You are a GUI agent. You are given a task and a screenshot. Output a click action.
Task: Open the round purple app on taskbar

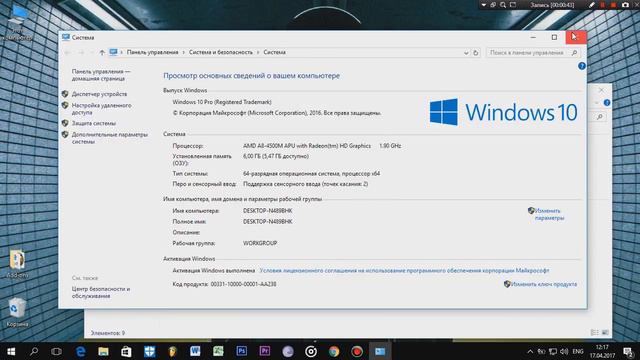[288, 351]
